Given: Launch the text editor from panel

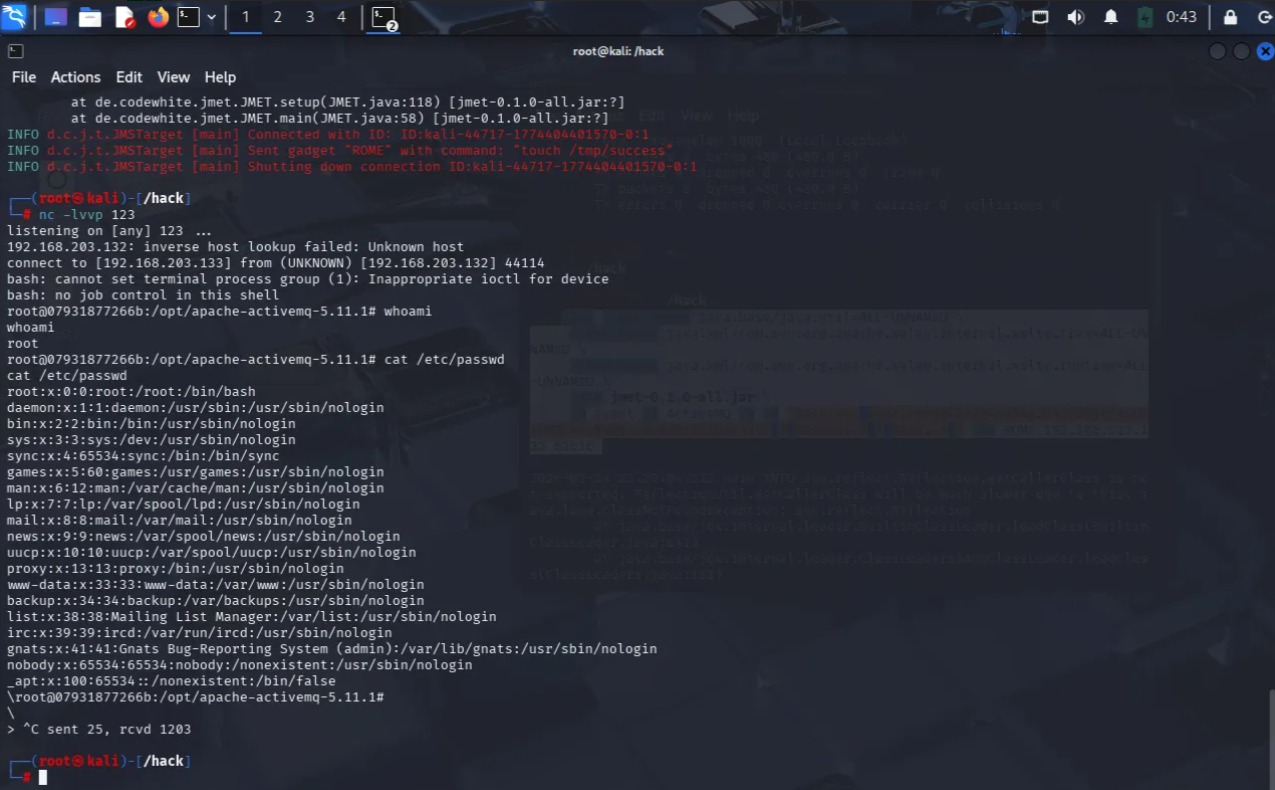Looking at the screenshot, I should [124, 17].
